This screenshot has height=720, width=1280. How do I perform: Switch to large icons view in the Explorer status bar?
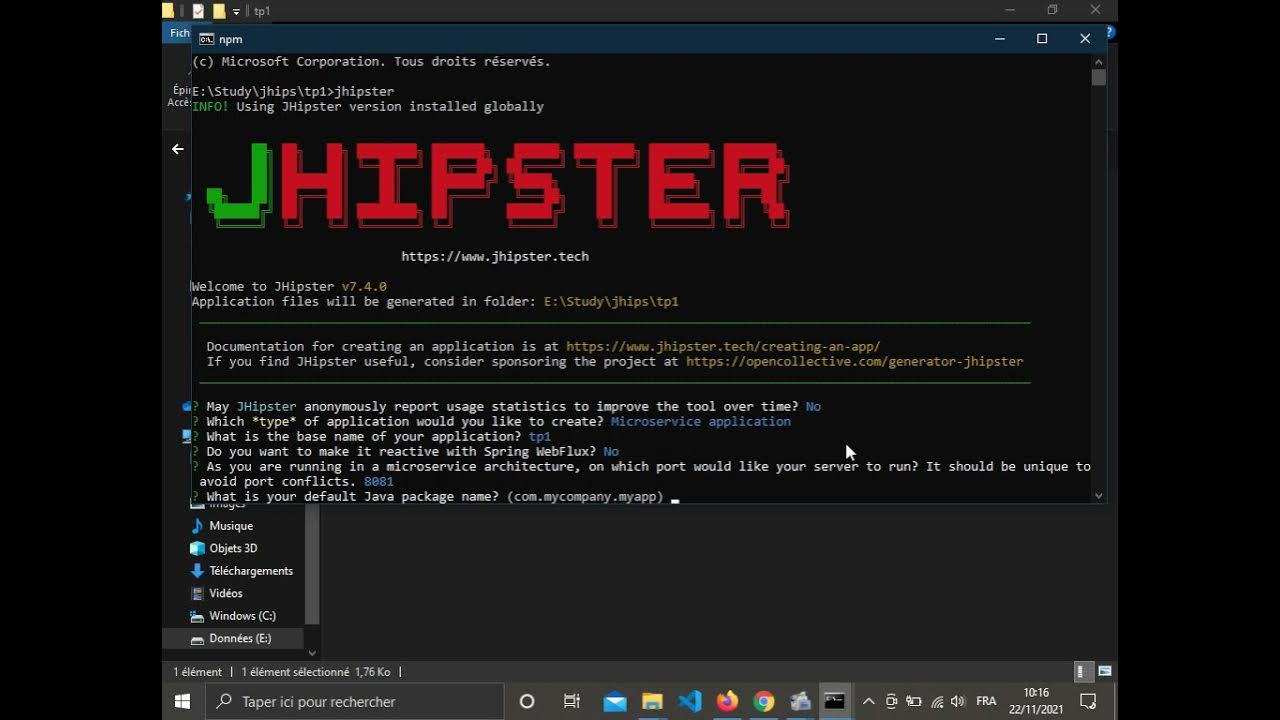pyautogui.click(x=1104, y=672)
